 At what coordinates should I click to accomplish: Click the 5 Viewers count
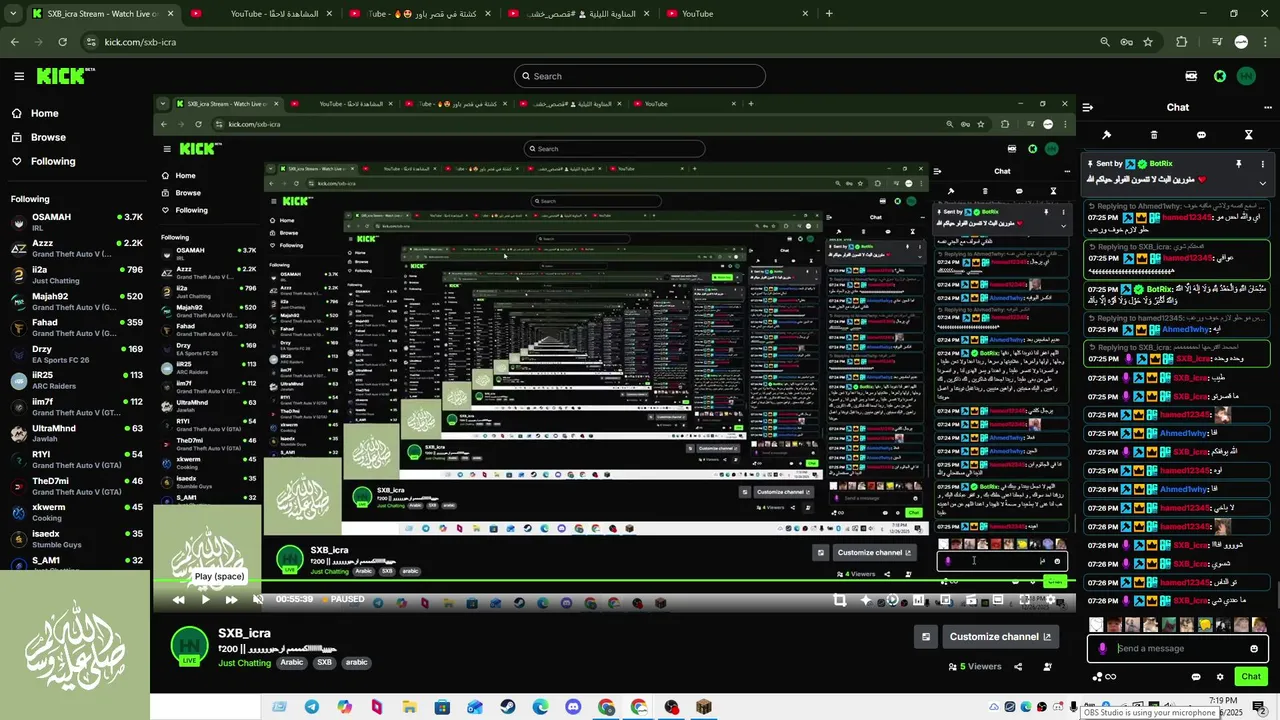tap(975, 667)
